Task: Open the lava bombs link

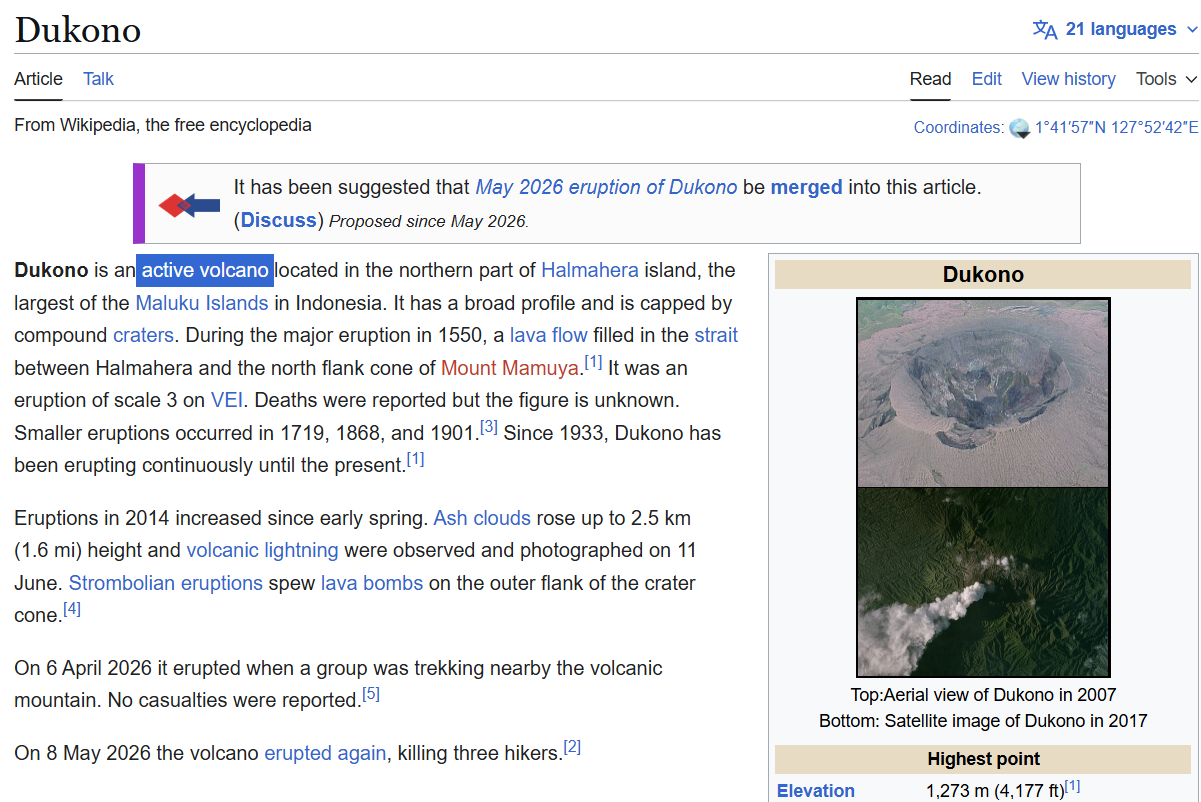Action: pyautogui.click(x=372, y=583)
